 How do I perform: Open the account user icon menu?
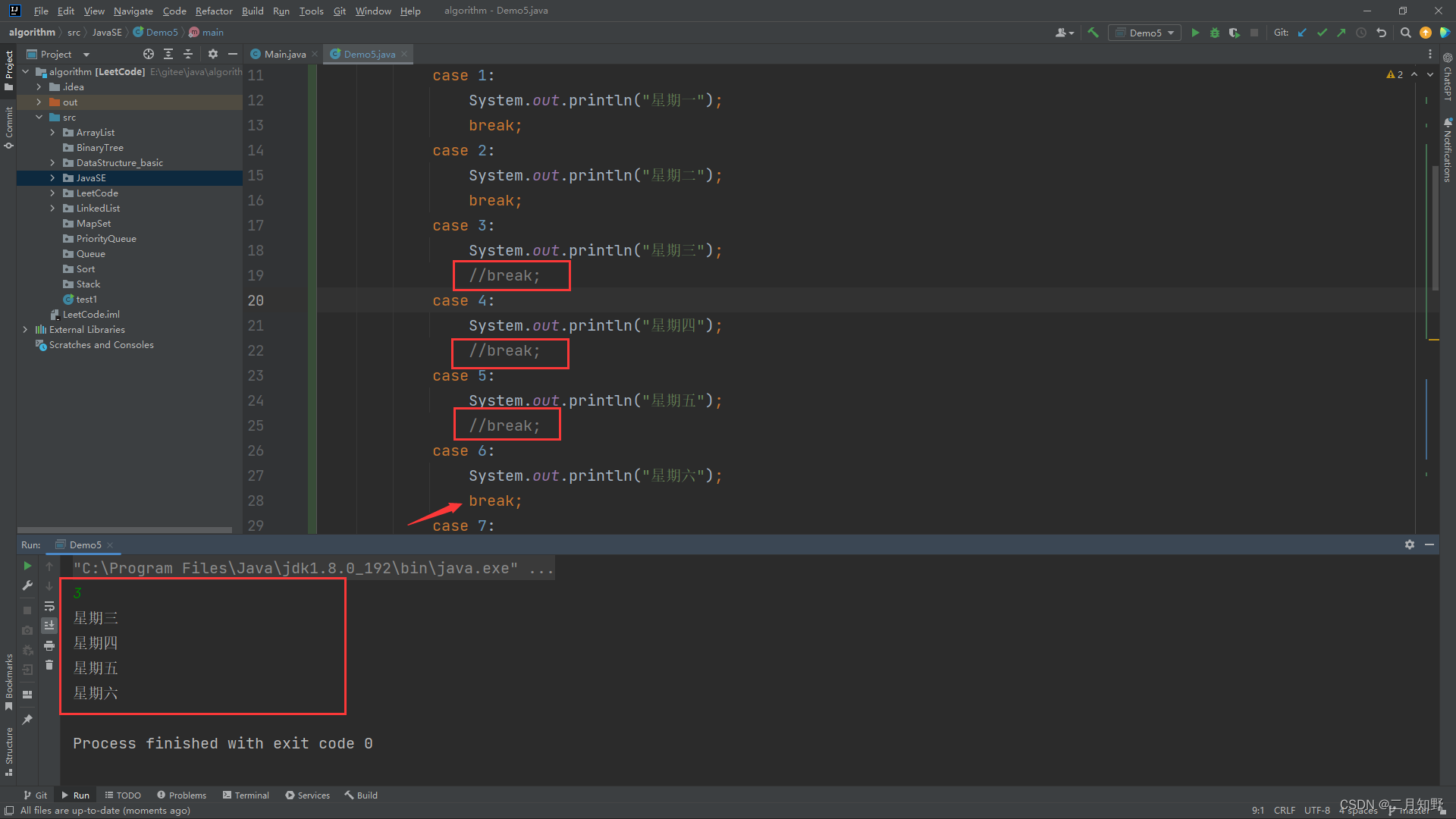point(1064,33)
